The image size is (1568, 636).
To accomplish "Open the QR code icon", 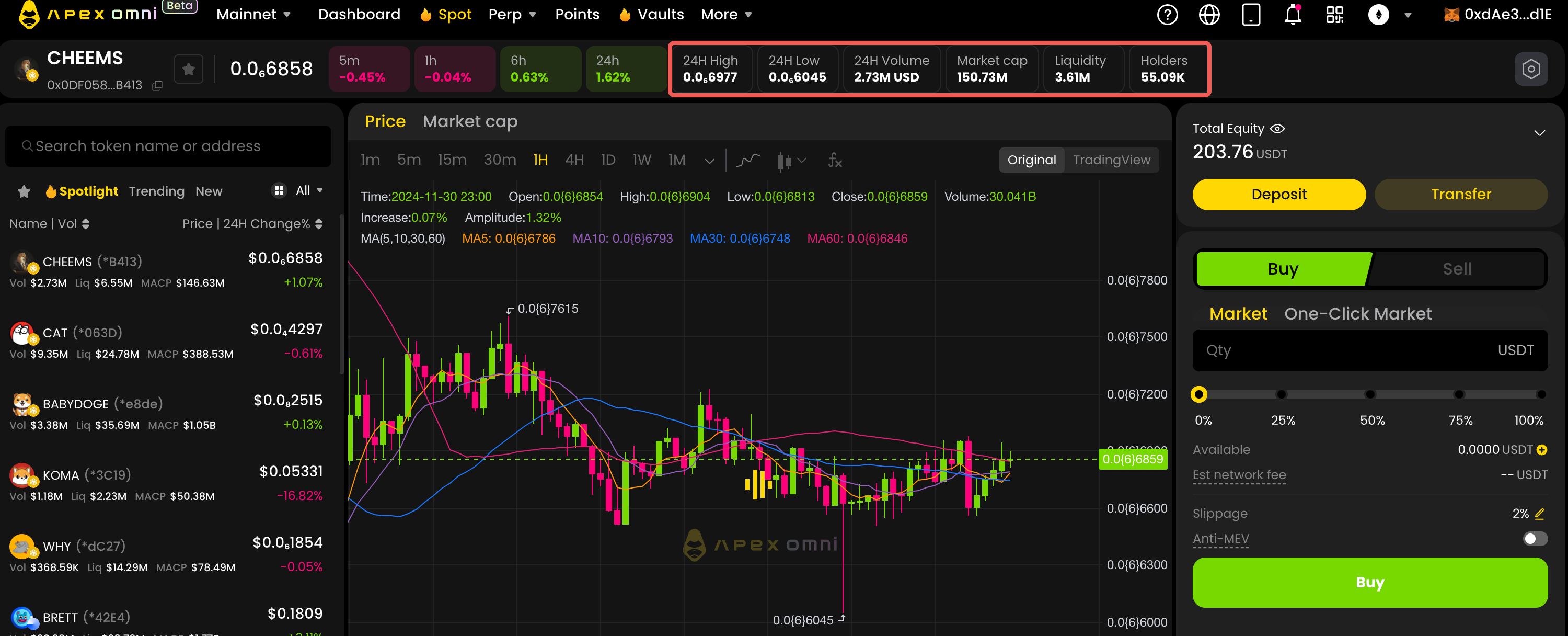I will pyautogui.click(x=1335, y=15).
